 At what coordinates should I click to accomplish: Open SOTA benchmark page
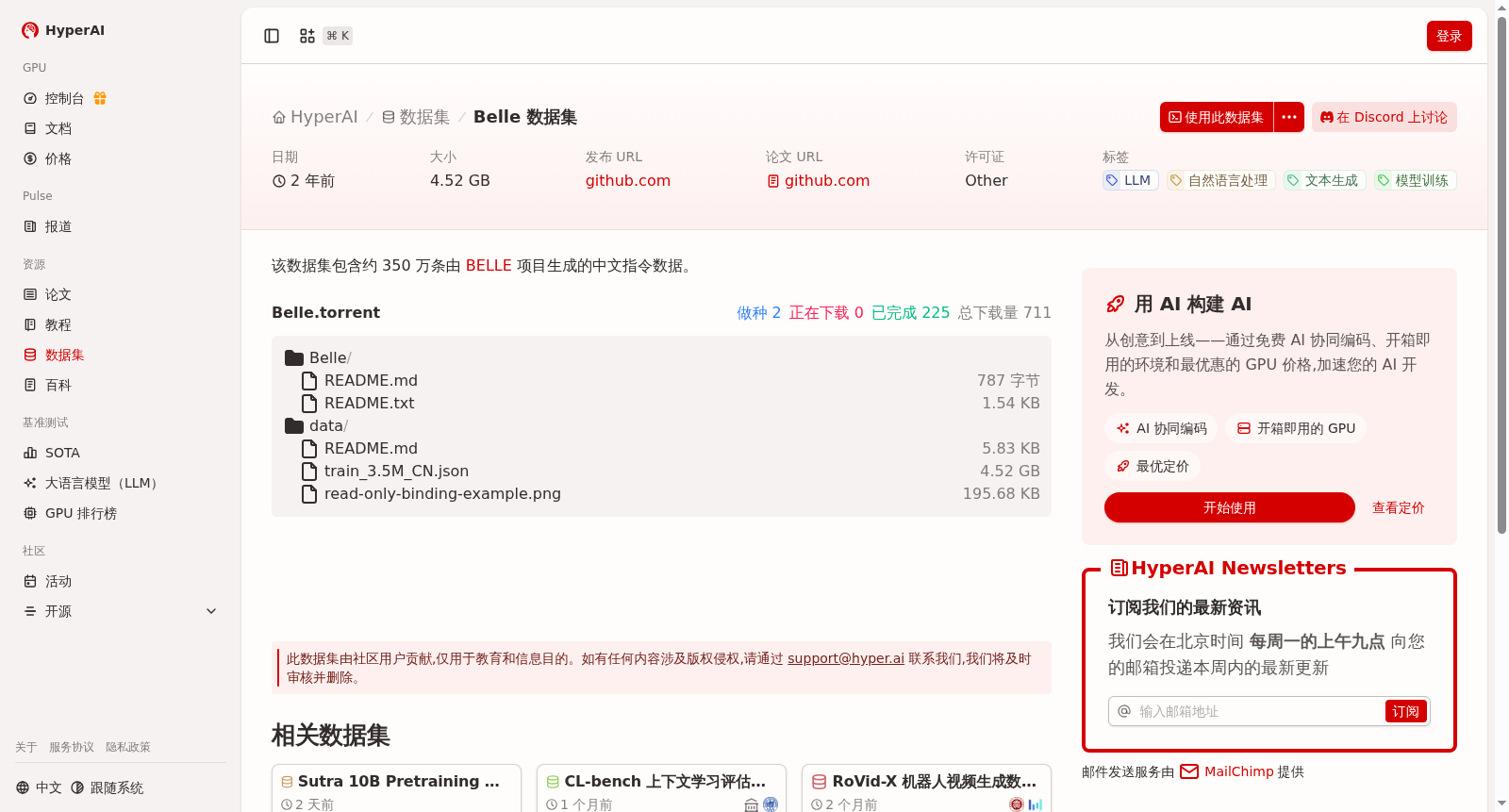[52, 453]
